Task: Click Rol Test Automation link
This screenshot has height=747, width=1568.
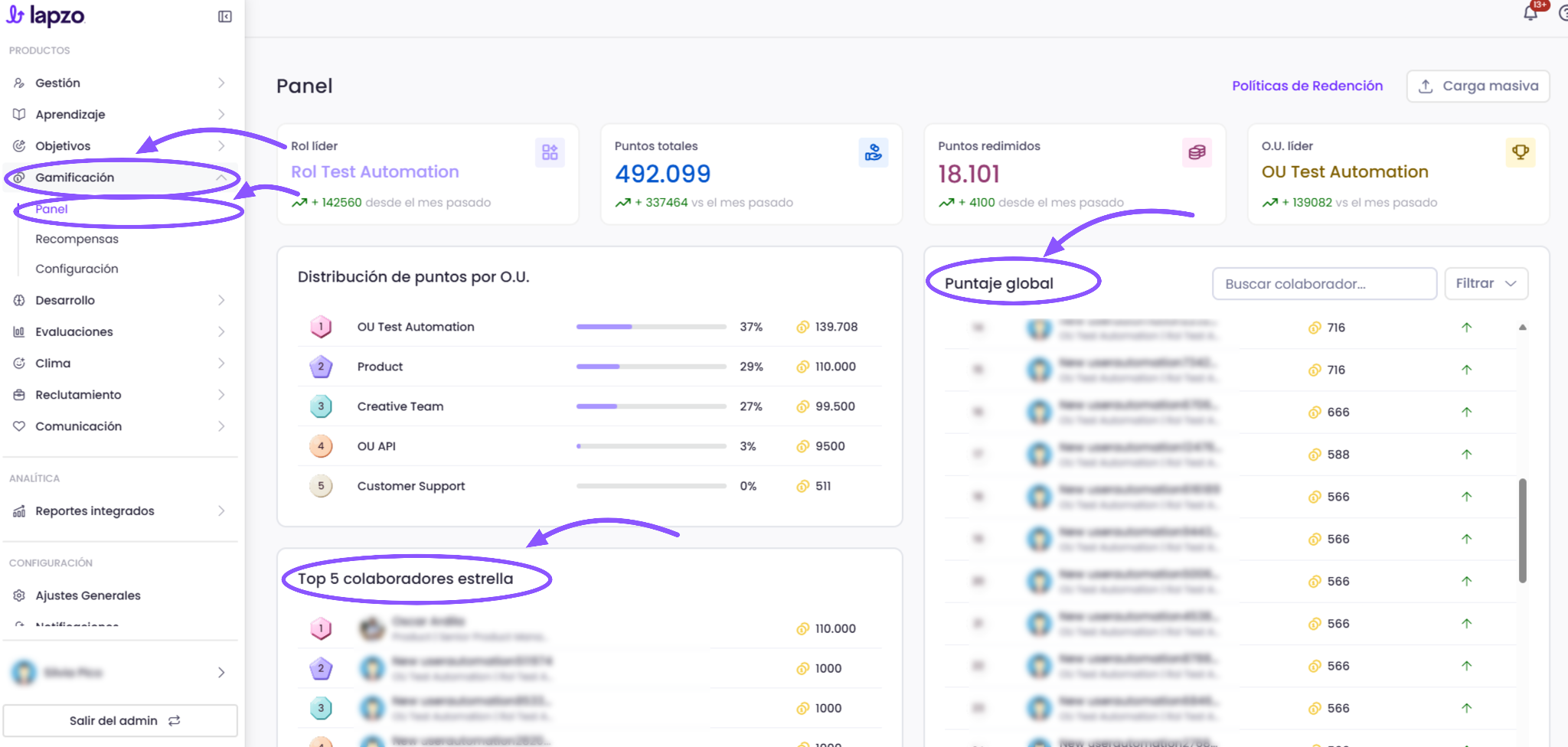Action: 374,172
